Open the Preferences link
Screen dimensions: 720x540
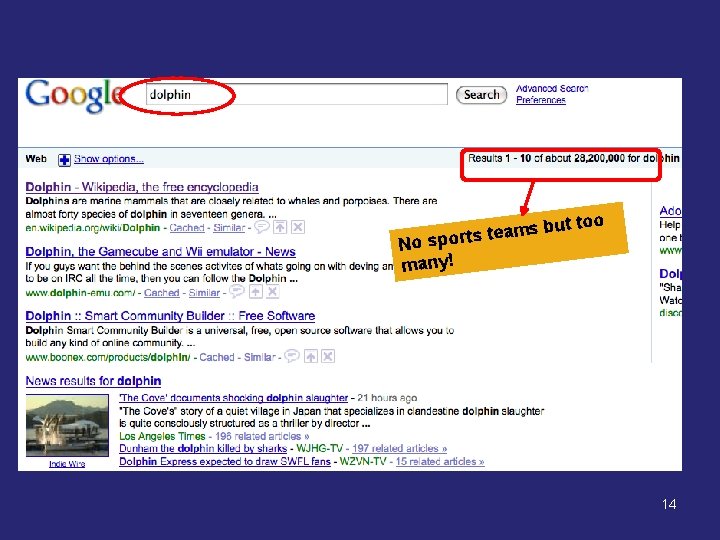tap(540, 100)
